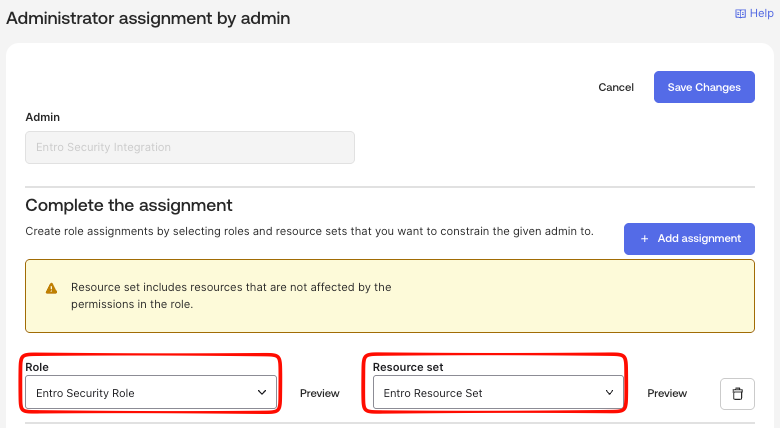Open the Role dropdown
Image resolution: width=780 pixels, height=428 pixels.
point(151,393)
